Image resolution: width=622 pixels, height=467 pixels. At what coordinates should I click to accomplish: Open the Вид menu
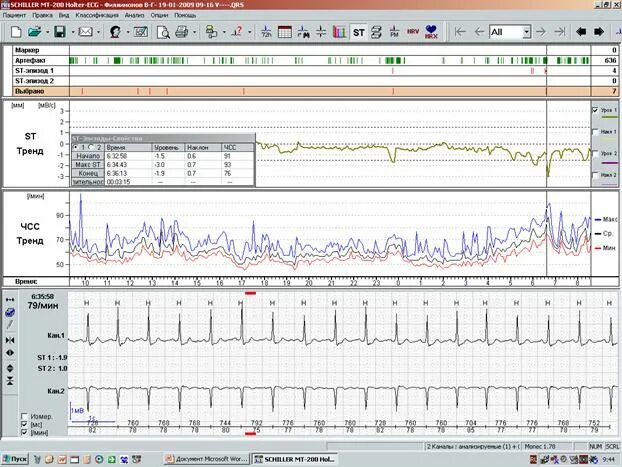coord(64,15)
